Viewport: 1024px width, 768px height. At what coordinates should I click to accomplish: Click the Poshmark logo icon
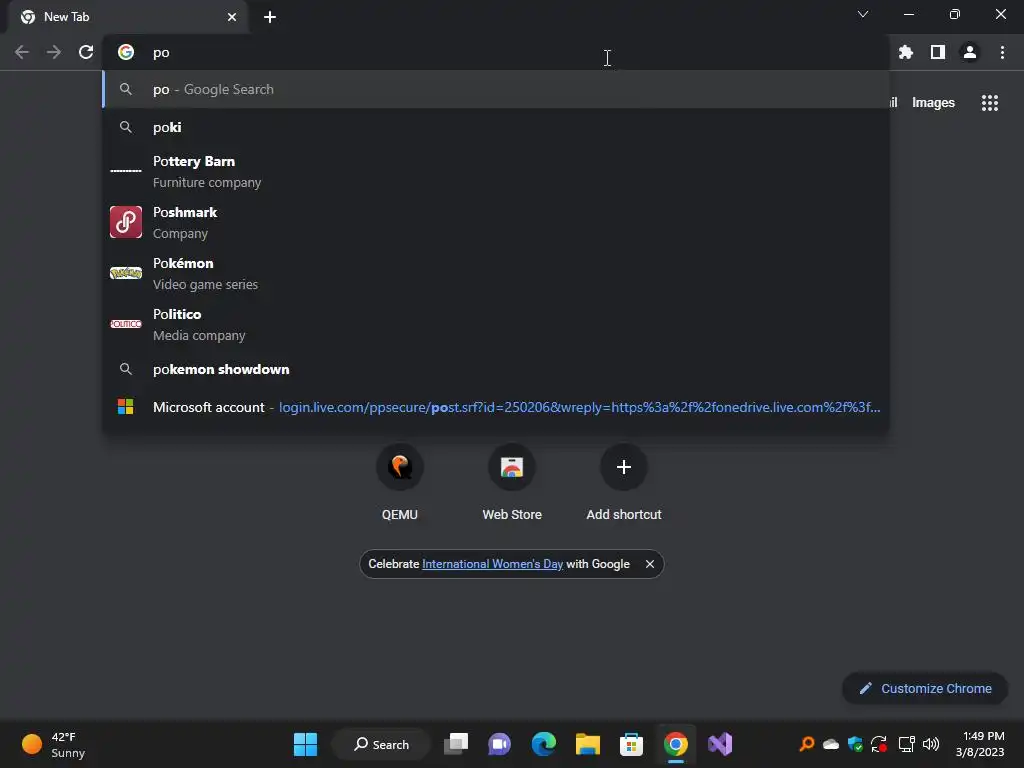coord(126,222)
